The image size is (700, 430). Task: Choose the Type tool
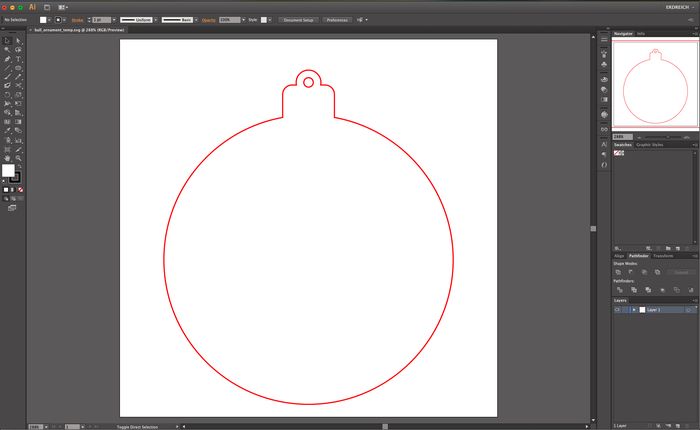coord(18,59)
